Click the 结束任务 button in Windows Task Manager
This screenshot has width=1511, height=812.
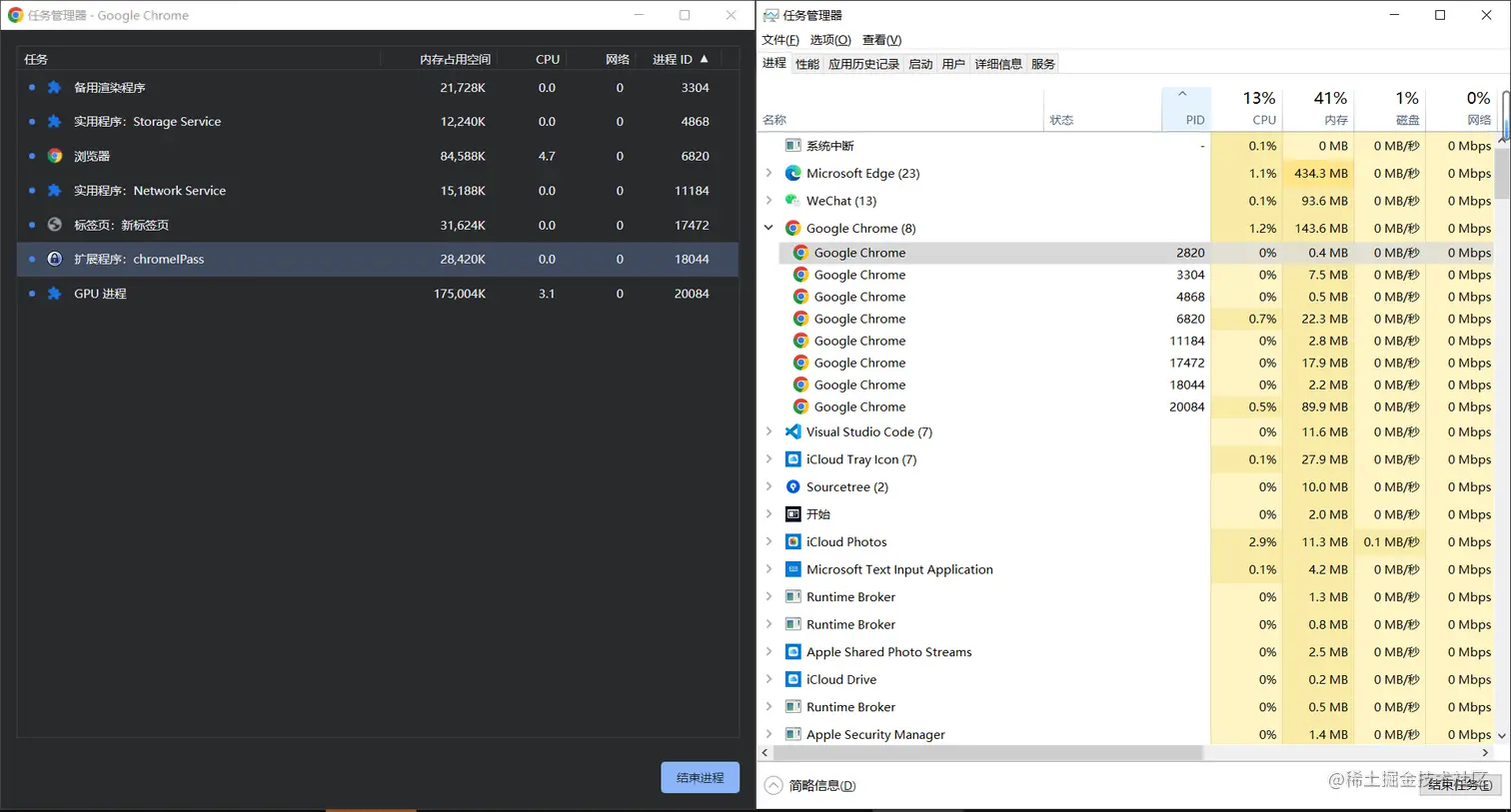[x=1459, y=785]
